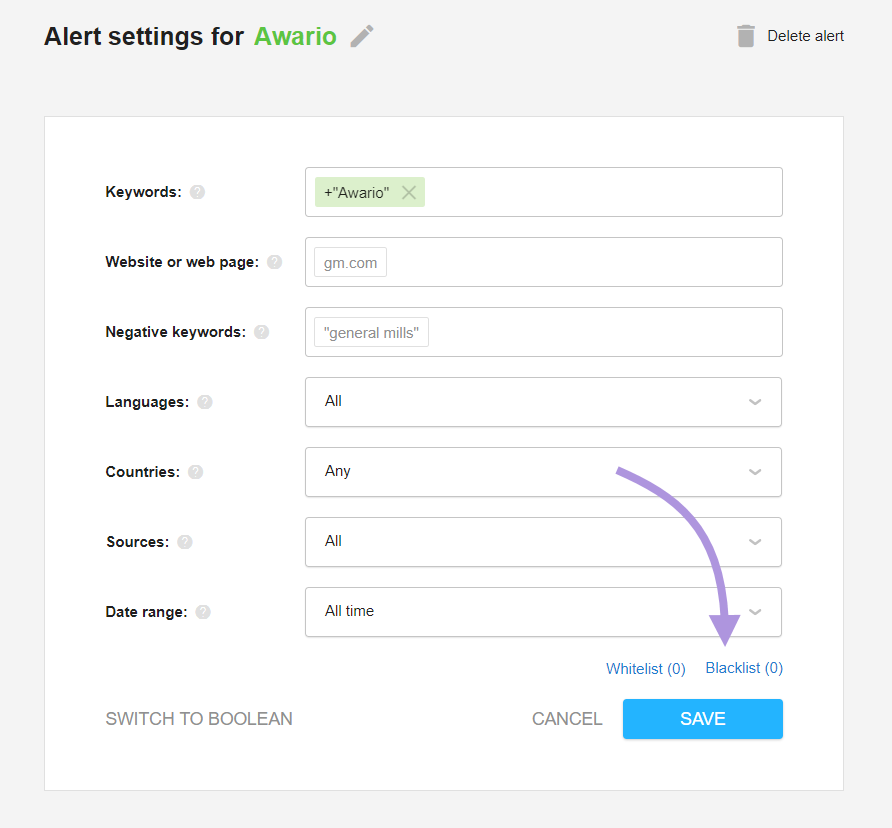
Task: Expand the Sources dropdown
Action: point(543,542)
